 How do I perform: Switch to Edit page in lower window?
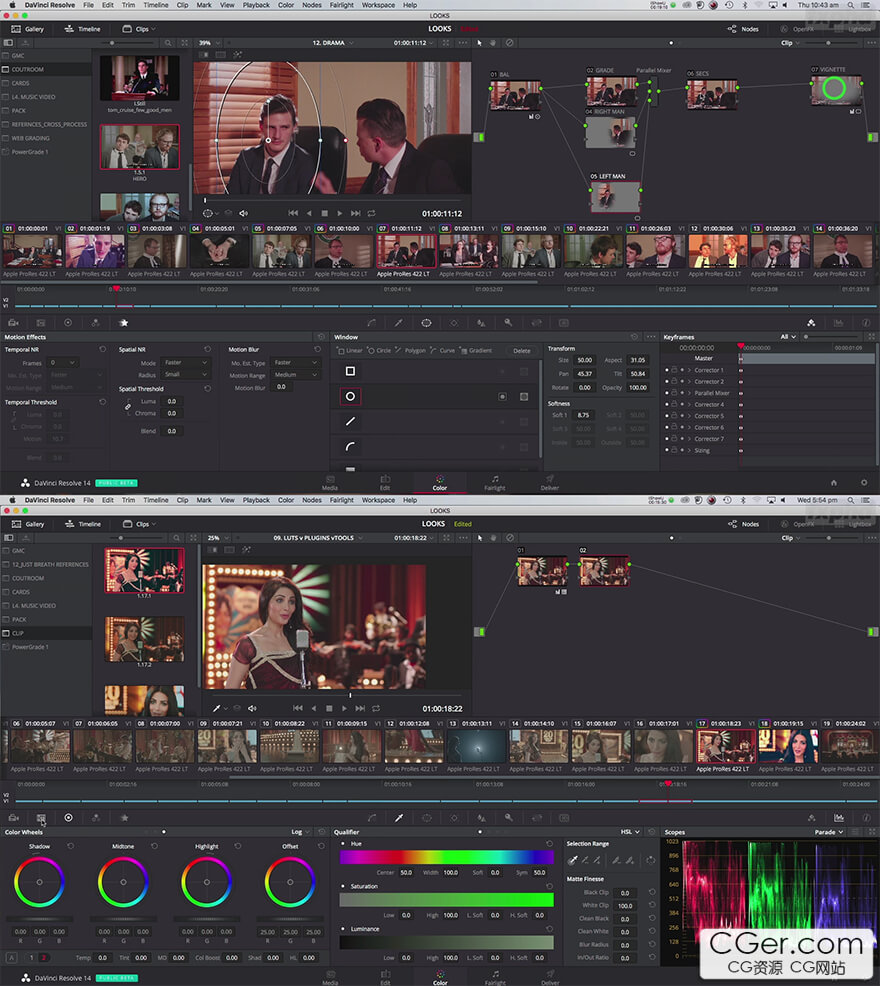(385, 977)
